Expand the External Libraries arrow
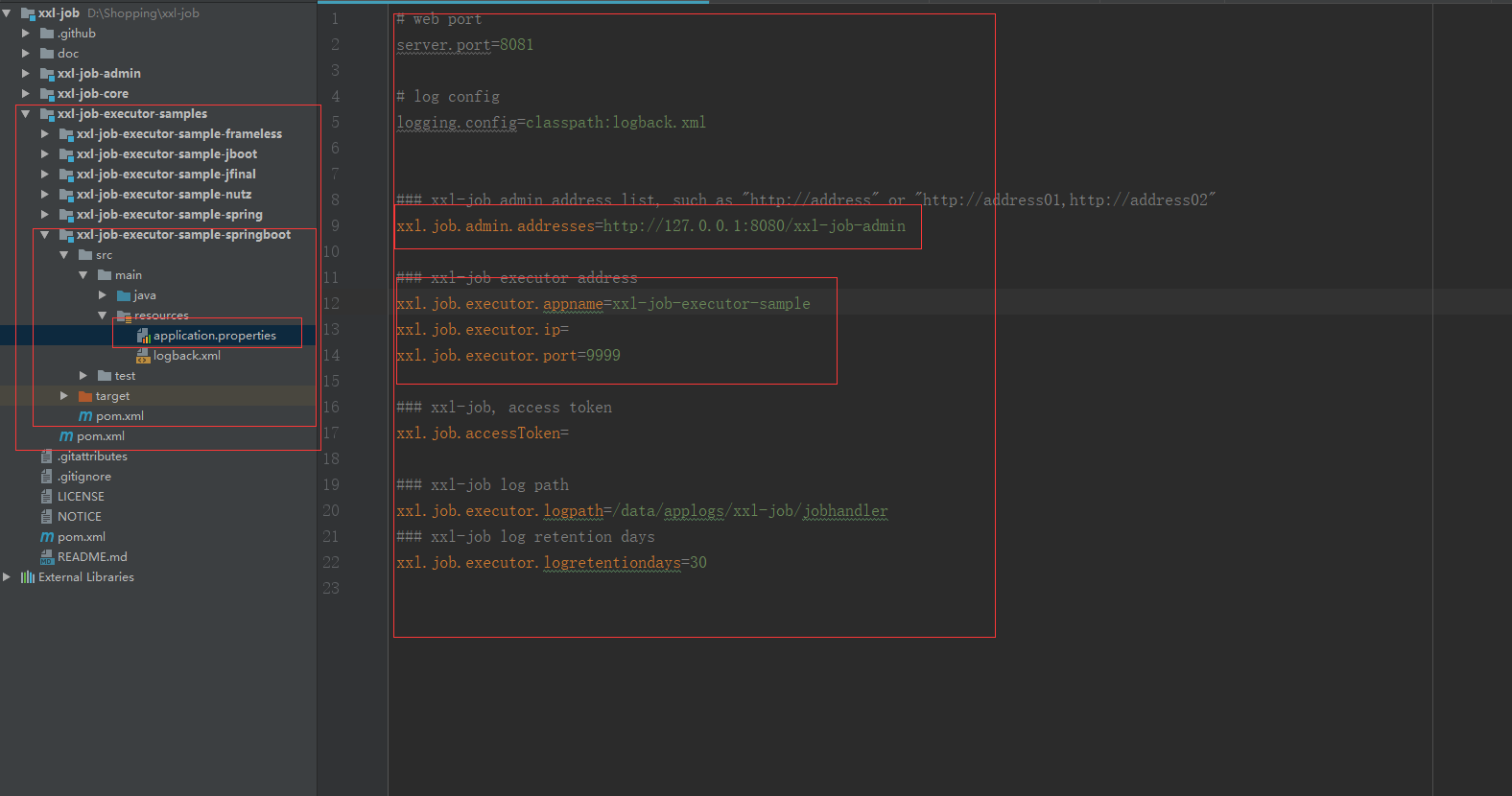 pos(7,577)
